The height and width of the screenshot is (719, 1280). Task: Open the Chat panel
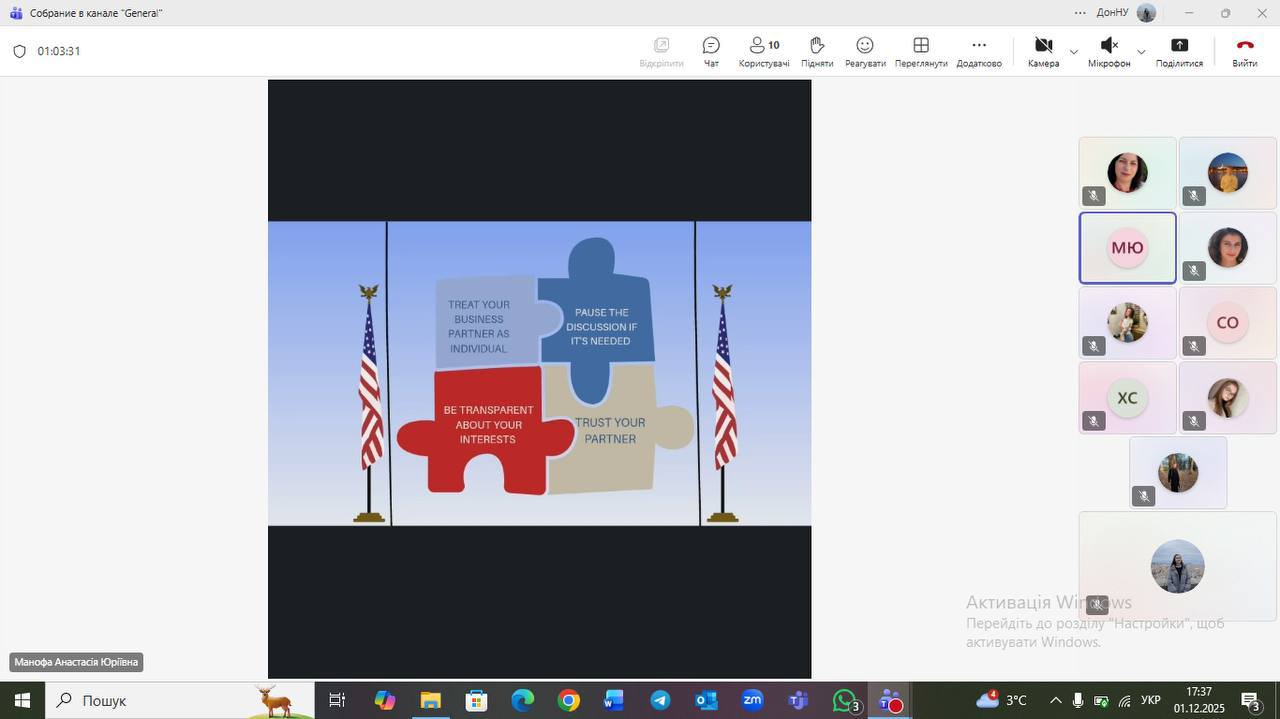[x=711, y=51]
